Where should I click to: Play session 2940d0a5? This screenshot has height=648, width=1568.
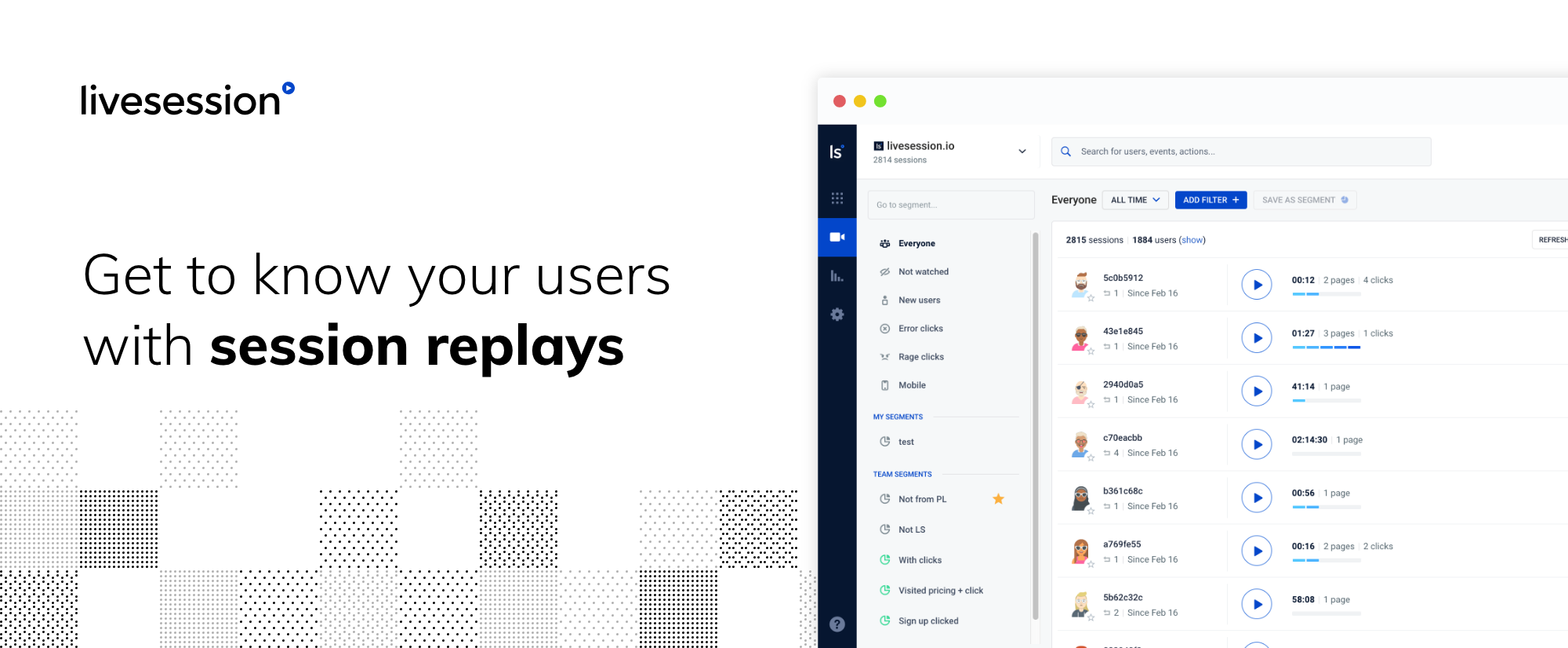[1257, 391]
